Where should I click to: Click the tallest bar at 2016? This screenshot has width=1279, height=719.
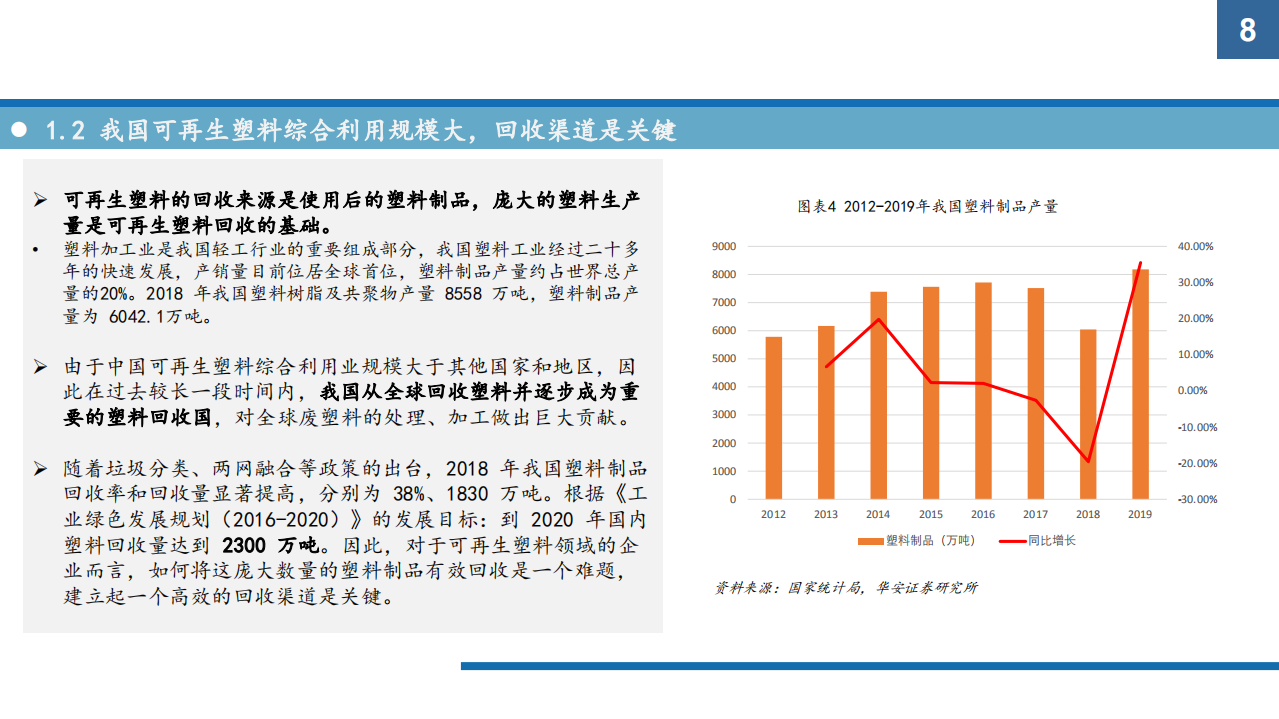click(x=982, y=390)
